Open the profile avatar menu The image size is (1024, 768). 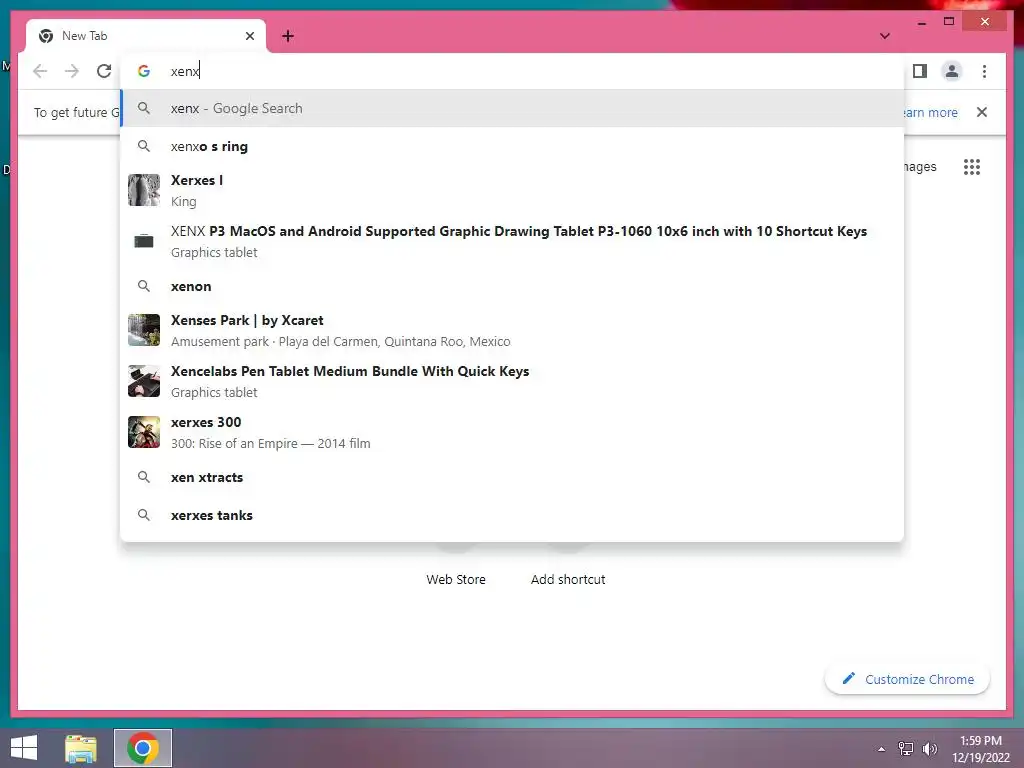click(x=952, y=71)
